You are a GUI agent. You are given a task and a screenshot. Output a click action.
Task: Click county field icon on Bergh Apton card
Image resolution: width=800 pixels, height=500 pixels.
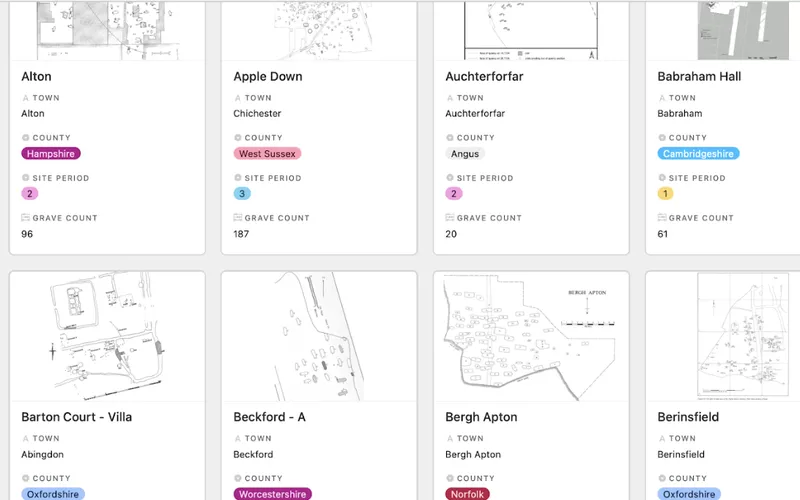click(450, 478)
